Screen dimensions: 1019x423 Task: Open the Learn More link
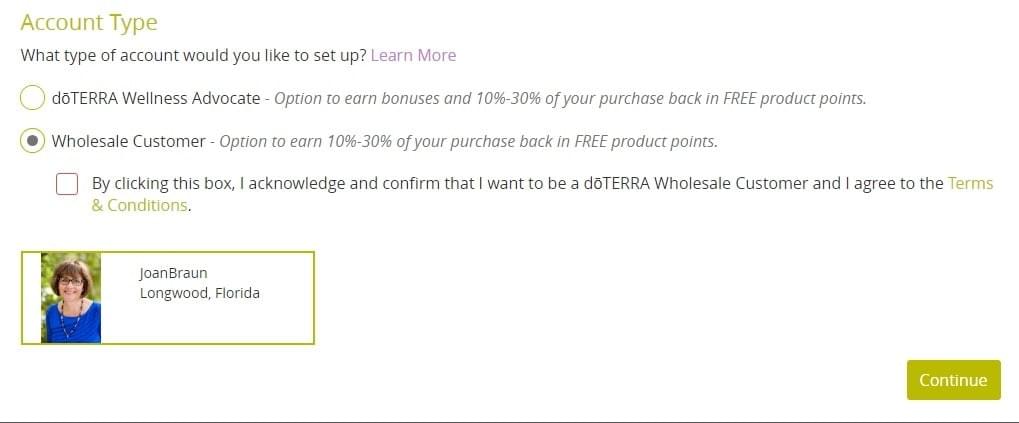pos(413,55)
